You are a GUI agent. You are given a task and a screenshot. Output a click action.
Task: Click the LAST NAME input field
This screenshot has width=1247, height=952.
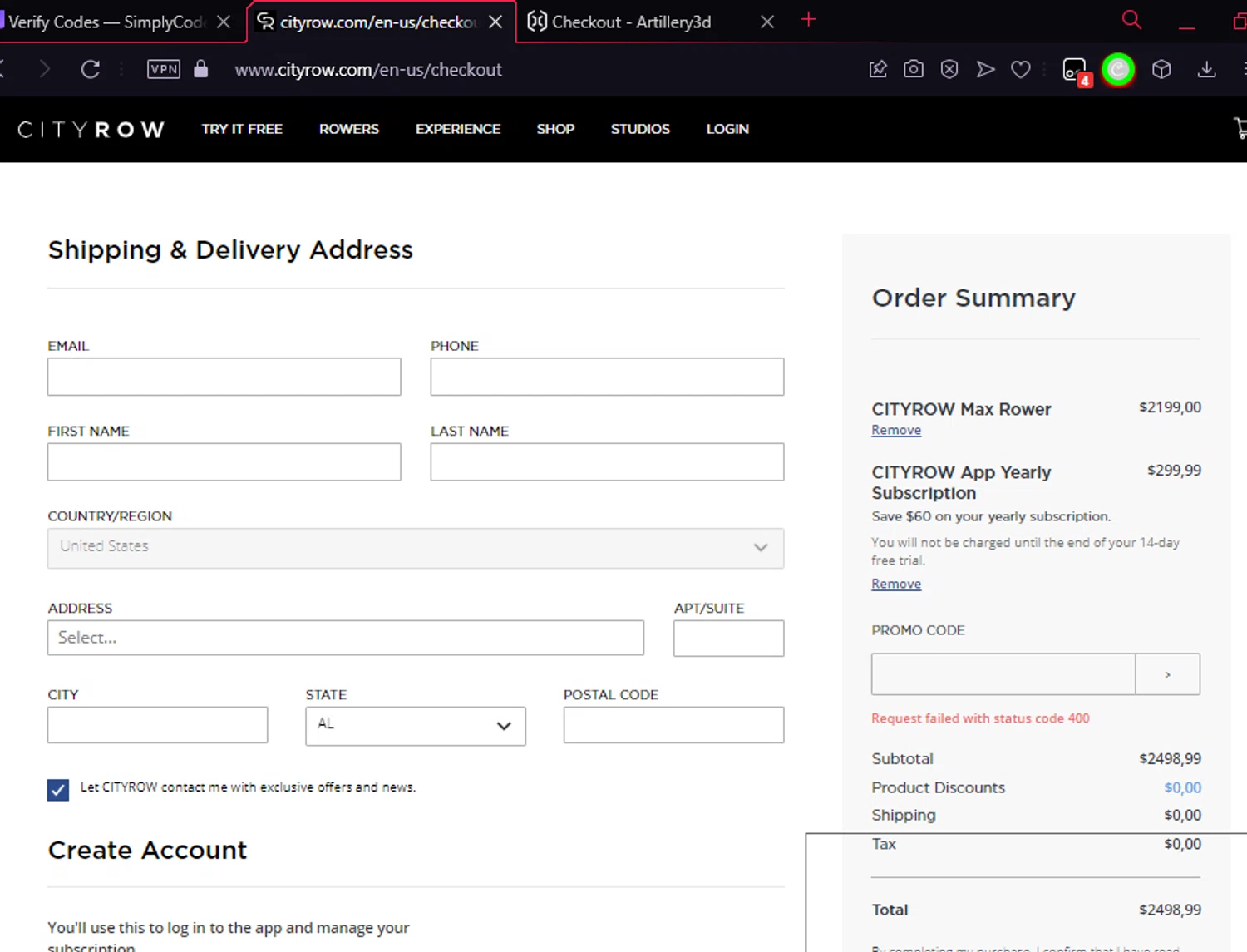(x=607, y=462)
